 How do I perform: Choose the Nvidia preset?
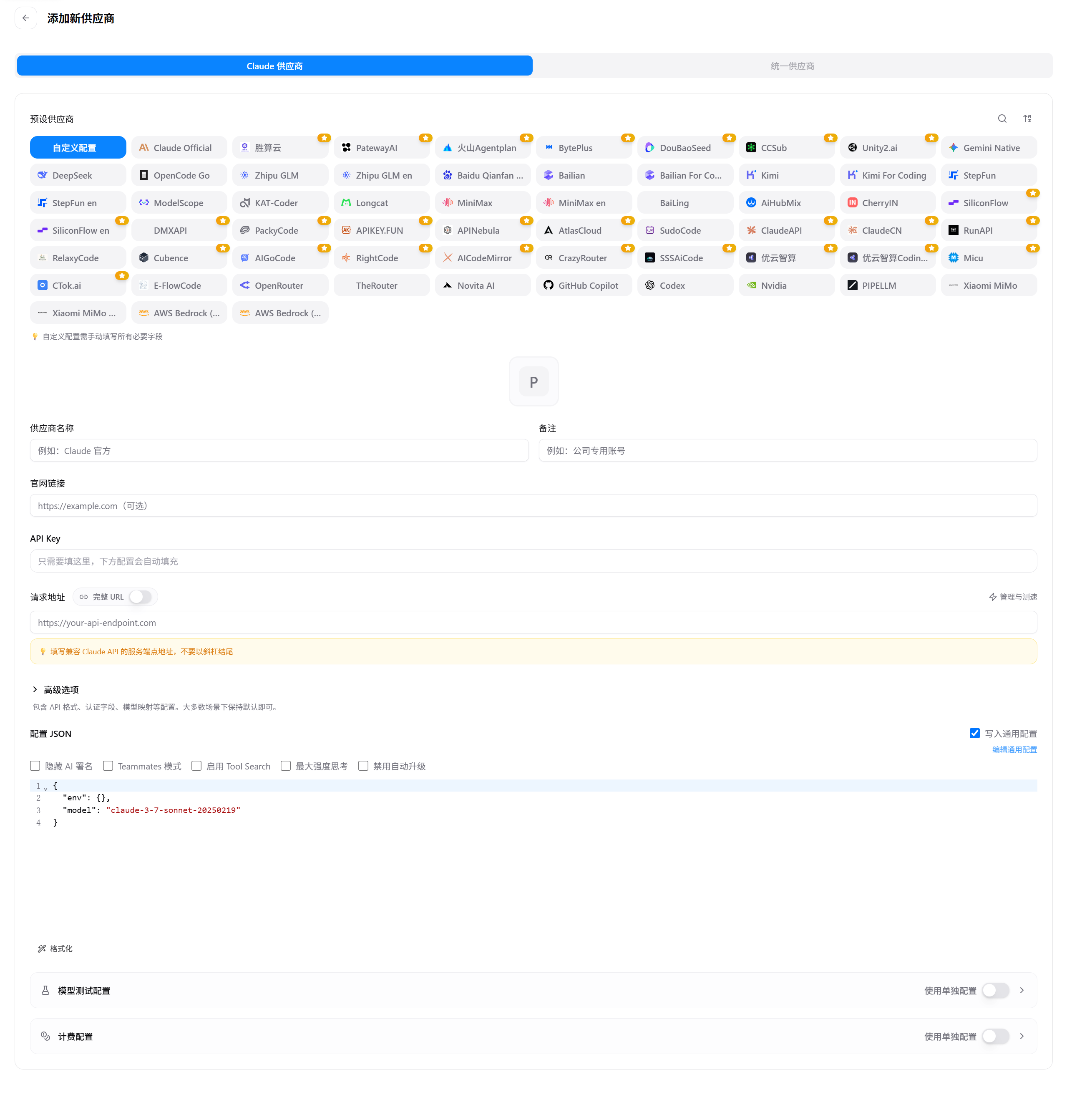pos(787,285)
